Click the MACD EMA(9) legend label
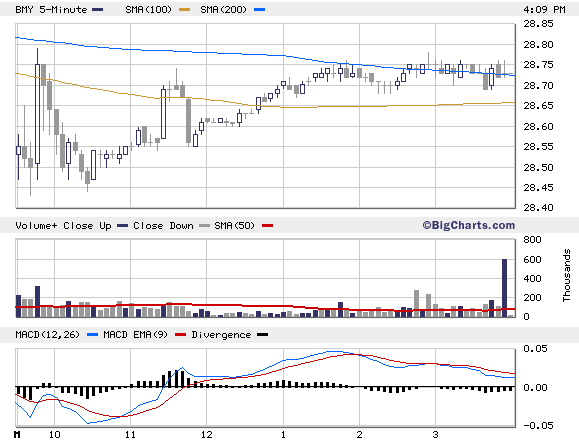This screenshot has height=444, width=579. point(135,335)
